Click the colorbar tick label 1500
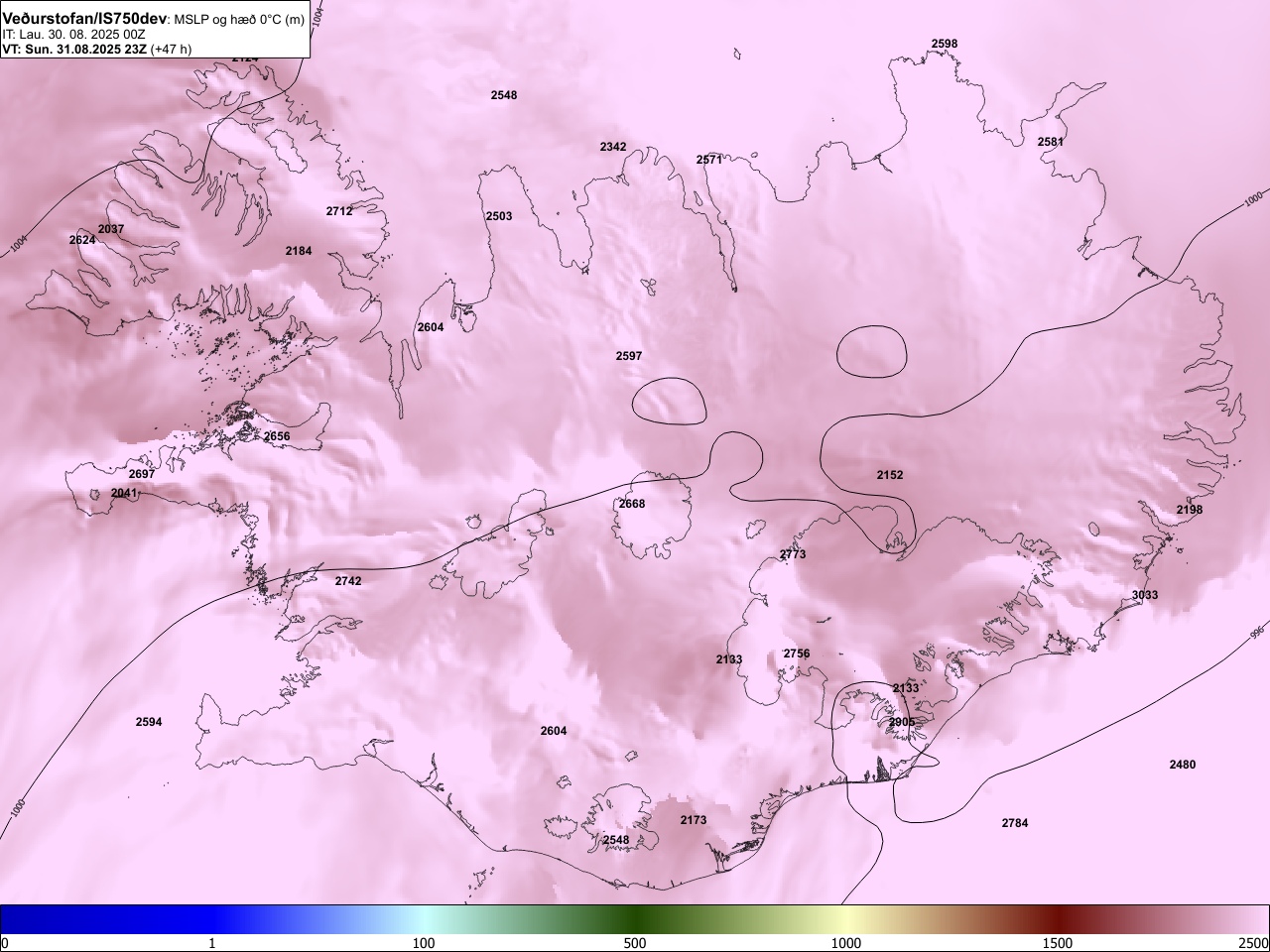Image resolution: width=1270 pixels, height=952 pixels. click(x=1058, y=942)
